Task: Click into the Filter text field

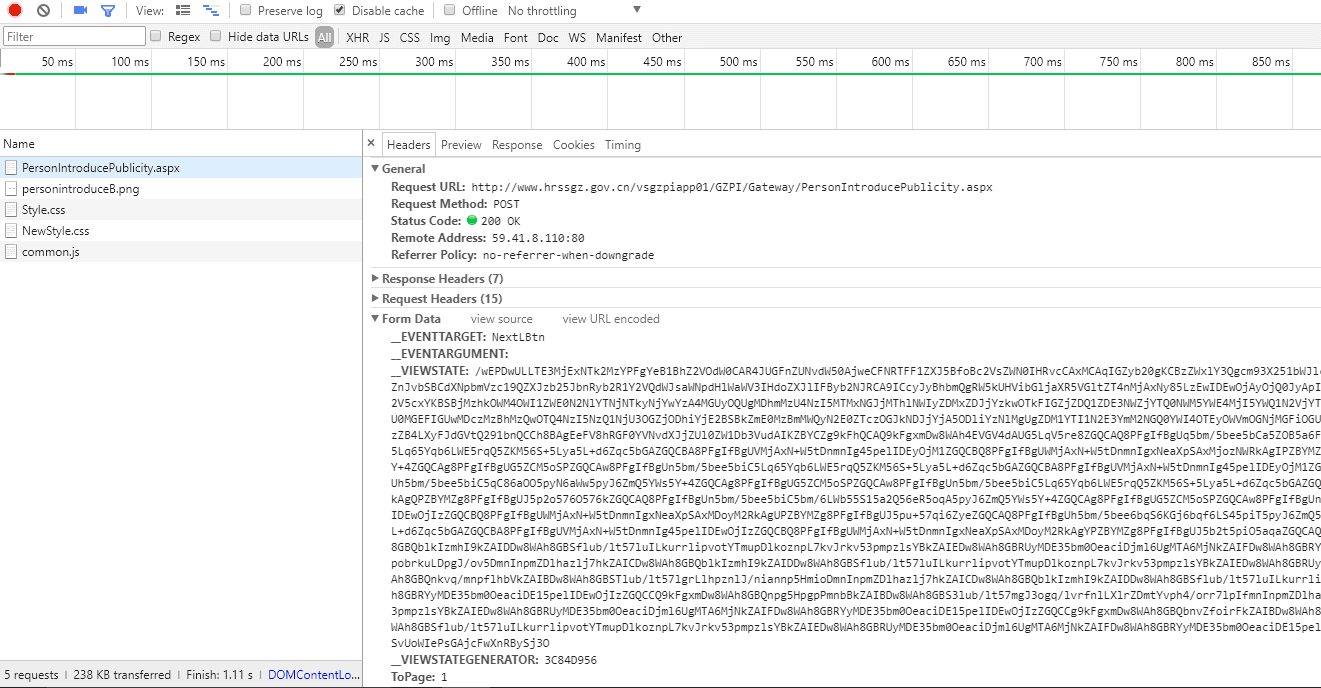Action: click(75, 37)
